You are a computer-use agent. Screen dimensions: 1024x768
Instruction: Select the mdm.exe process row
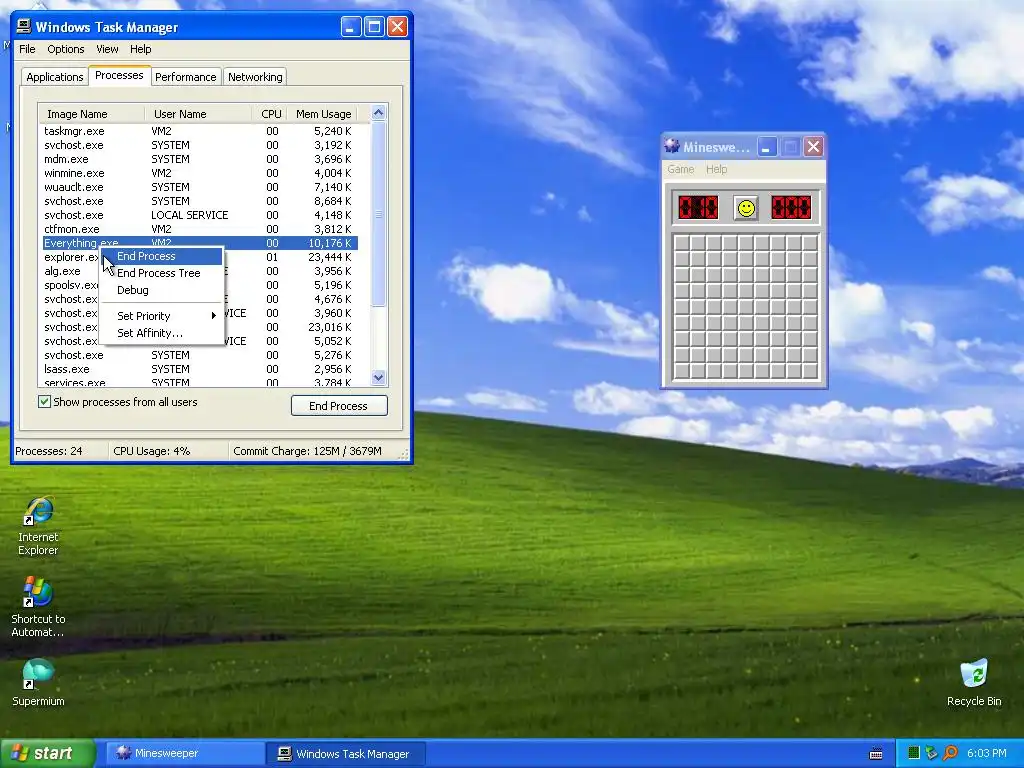click(x=199, y=159)
